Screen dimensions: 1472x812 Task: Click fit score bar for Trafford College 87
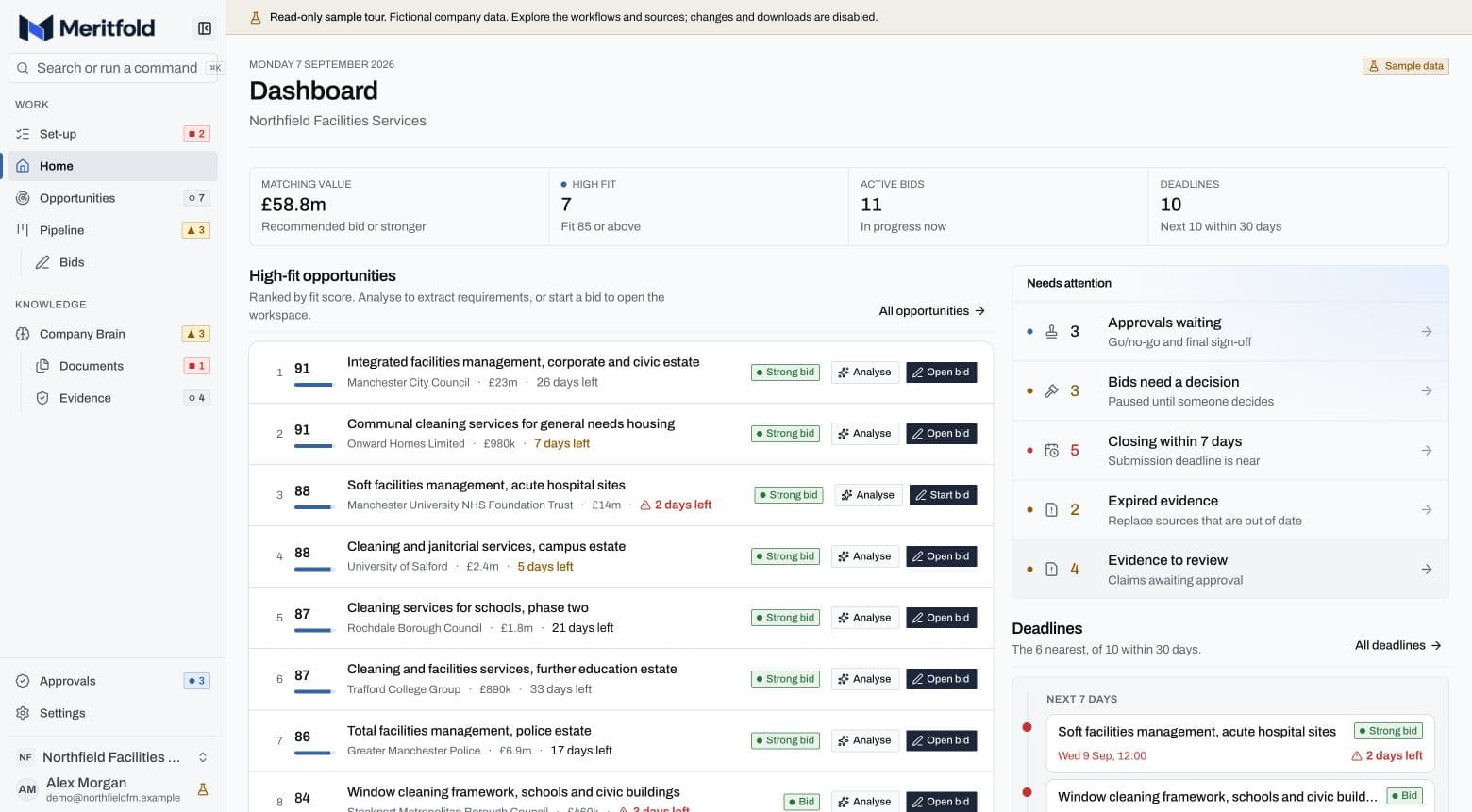[x=313, y=692]
